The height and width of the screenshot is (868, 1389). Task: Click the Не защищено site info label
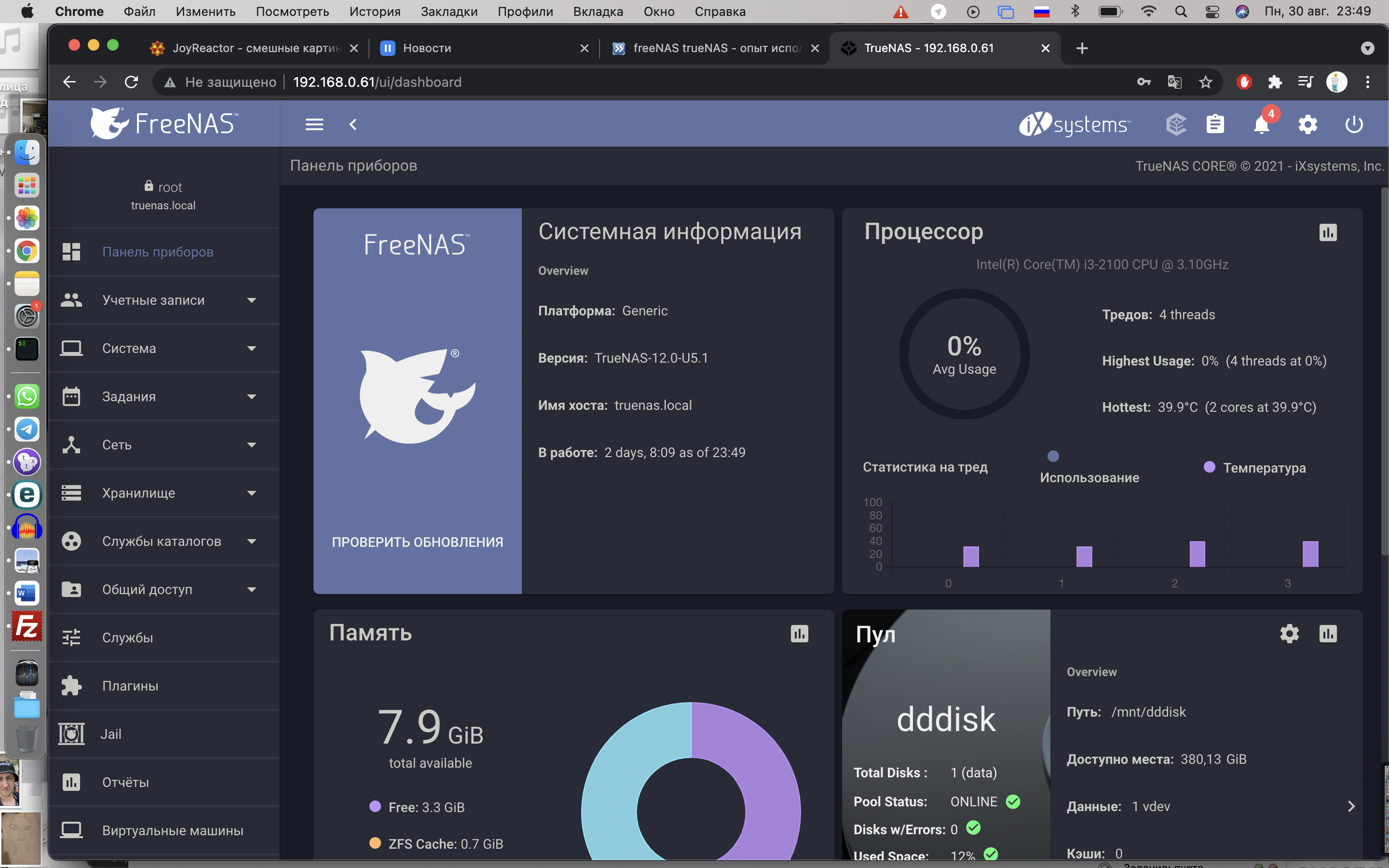click(x=220, y=82)
